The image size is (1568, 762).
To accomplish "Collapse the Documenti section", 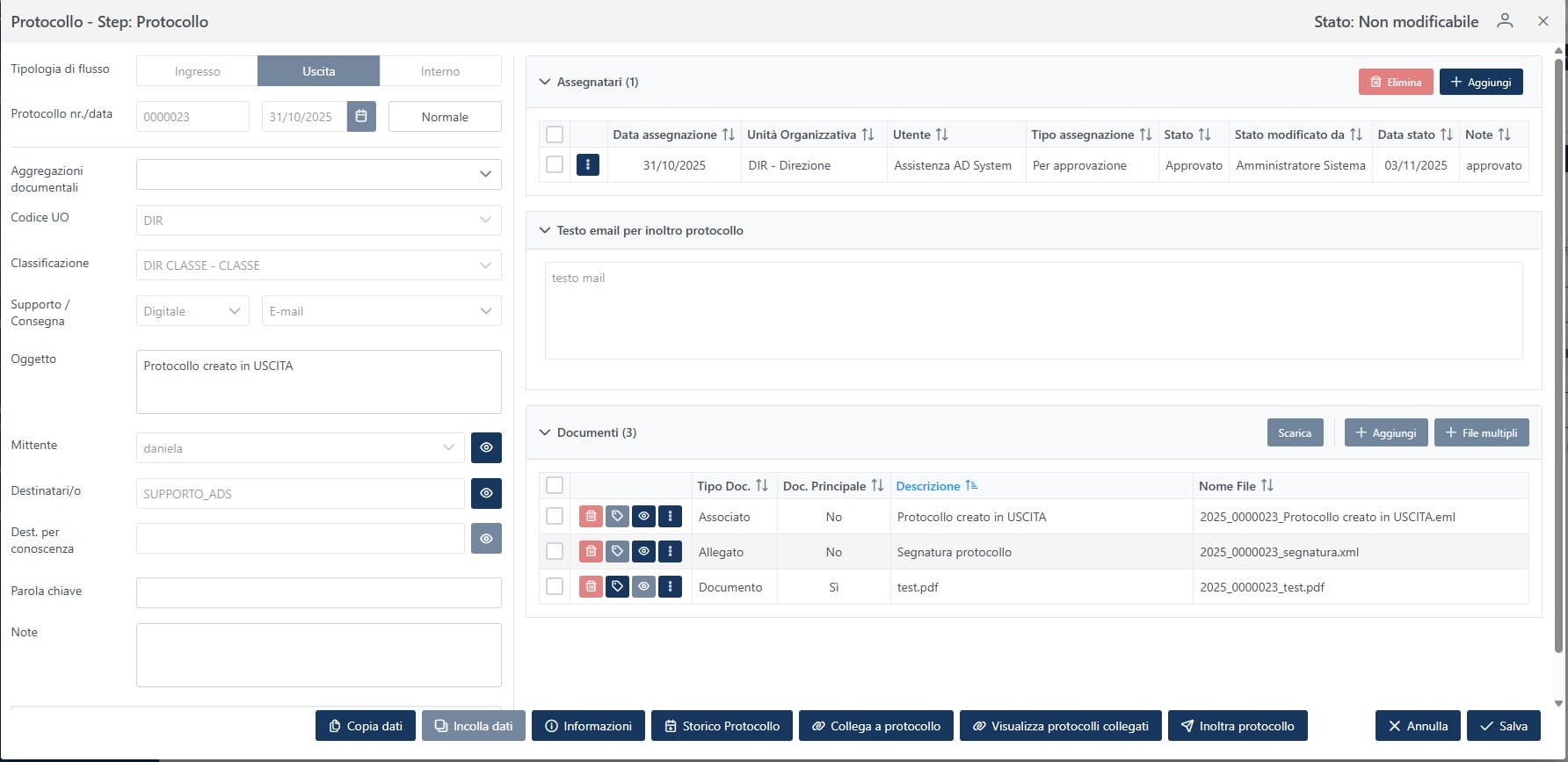I will (545, 432).
